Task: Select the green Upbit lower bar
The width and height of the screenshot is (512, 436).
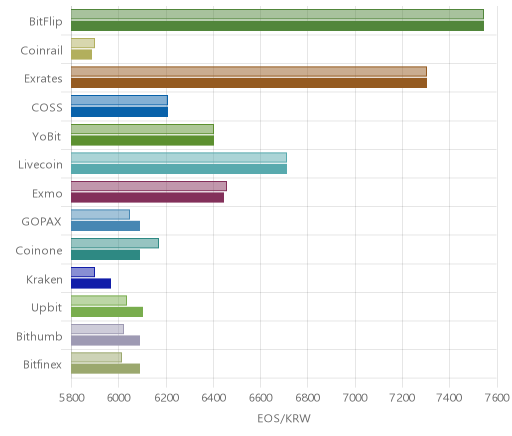Action: point(107,312)
